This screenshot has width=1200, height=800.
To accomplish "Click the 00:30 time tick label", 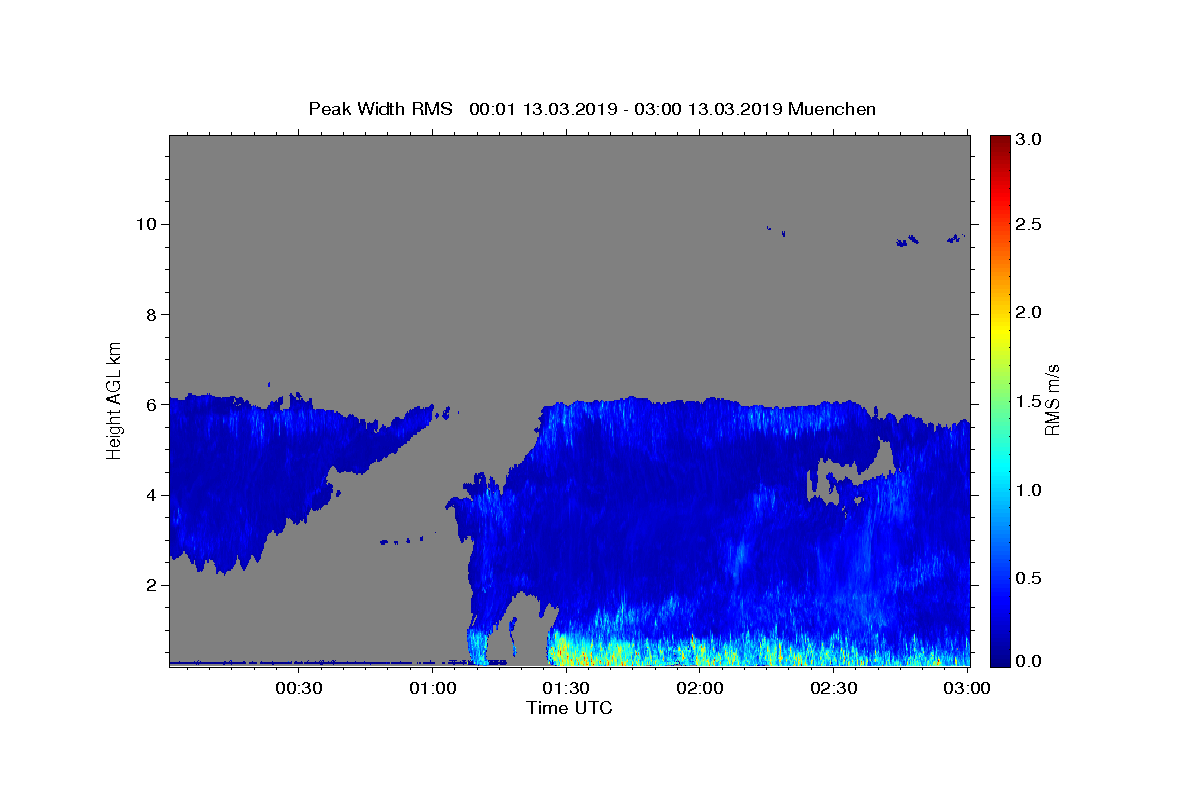I will pyautogui.click(x=298, y=688).
